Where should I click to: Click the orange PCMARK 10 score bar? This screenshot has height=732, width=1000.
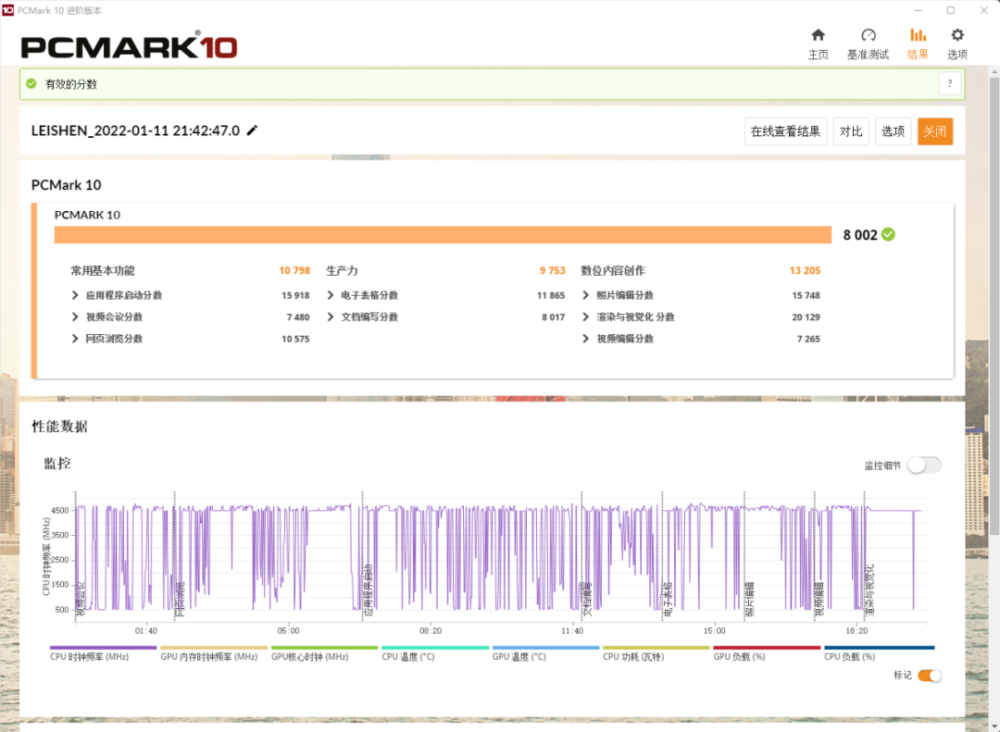(x=443, y=235)
